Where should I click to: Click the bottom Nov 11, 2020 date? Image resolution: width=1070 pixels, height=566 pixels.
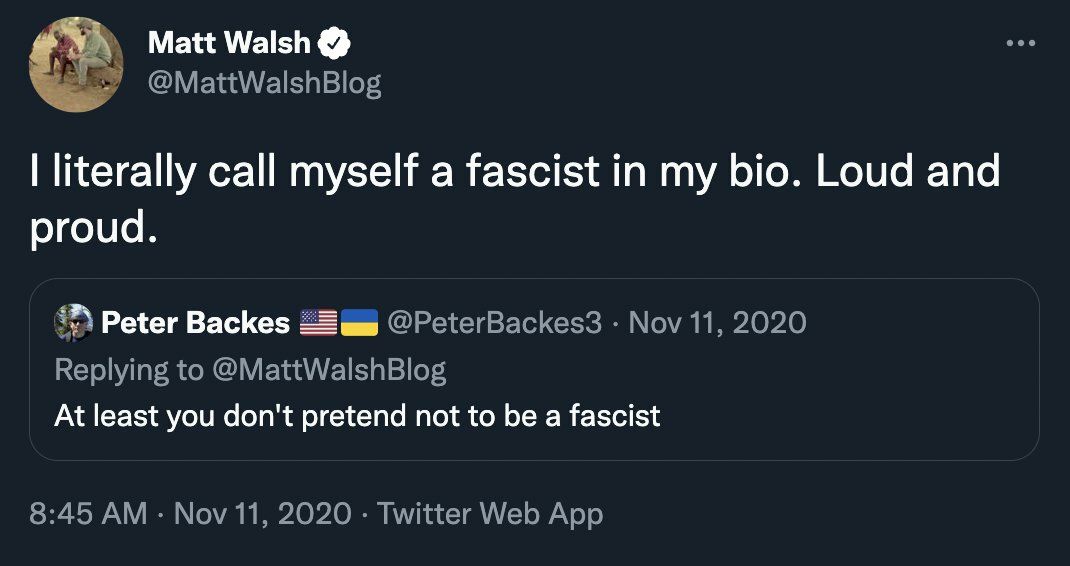(262, 514)
